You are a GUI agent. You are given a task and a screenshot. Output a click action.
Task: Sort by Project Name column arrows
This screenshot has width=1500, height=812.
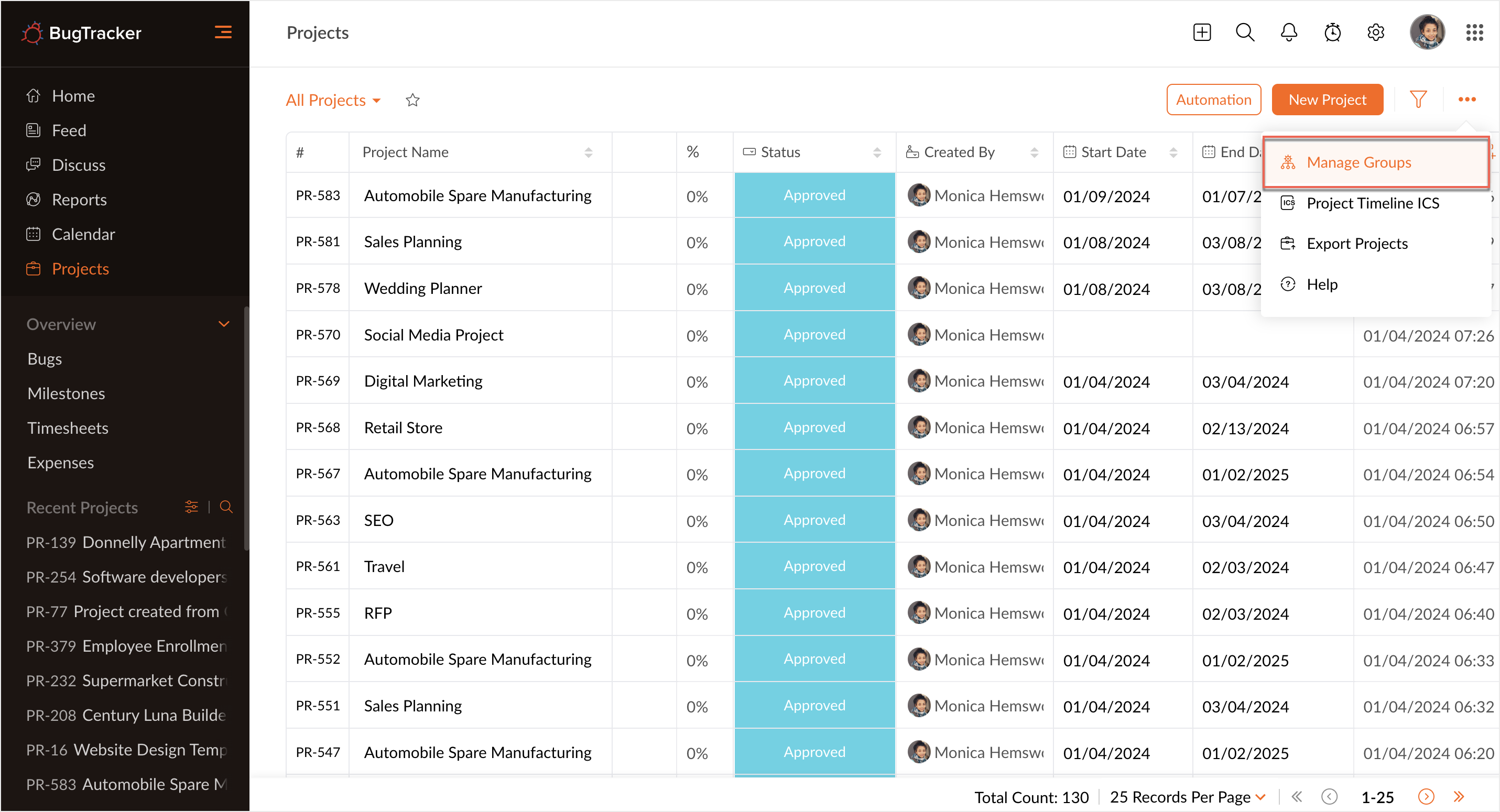(588, 152)
